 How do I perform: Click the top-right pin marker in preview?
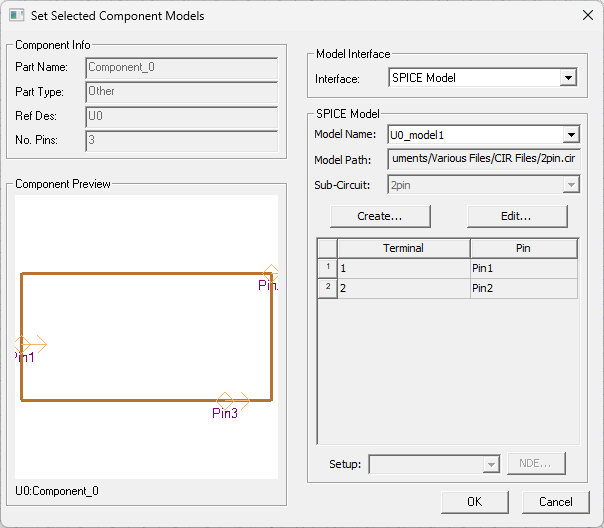(x=271, y=273)
